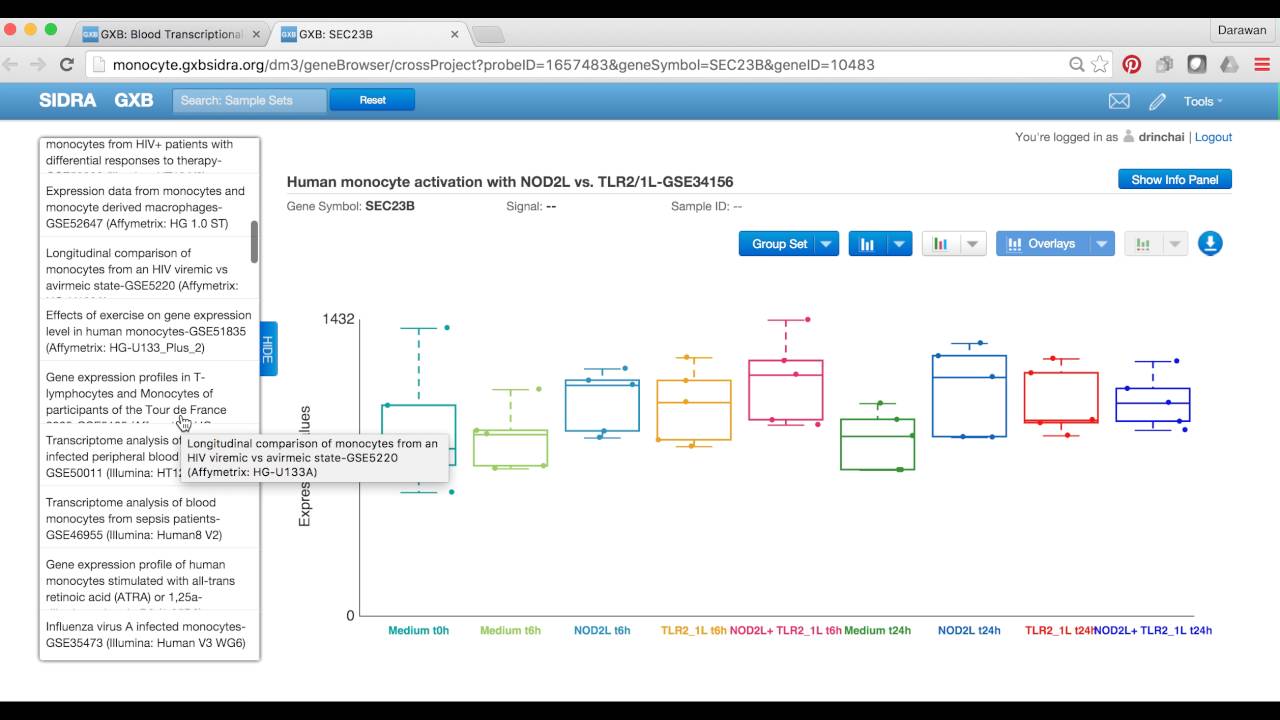Image resolution: width=1280 pixels, height=720 pixels.
Task: Click the GXB header link
Action: tap(133, 100)
